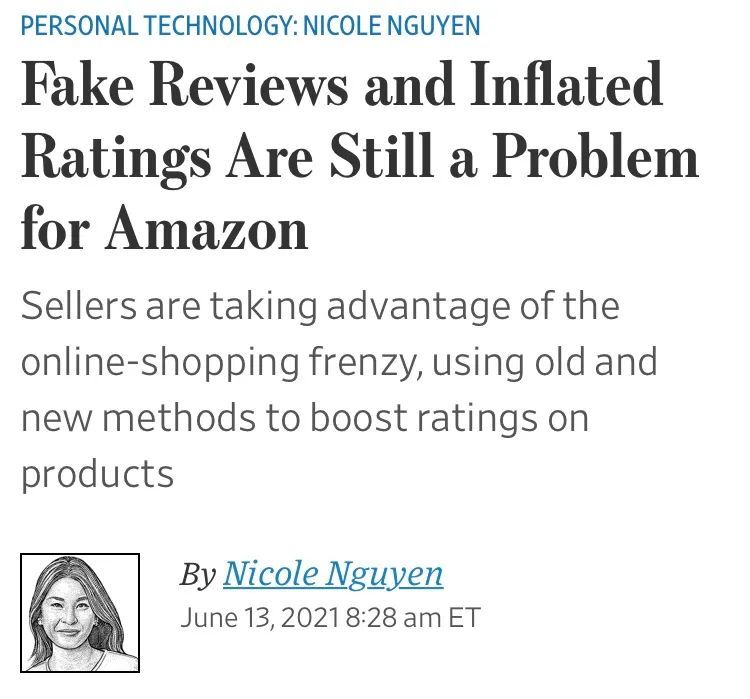Click the word Reviews in the headline

click(x=249, y=84)
